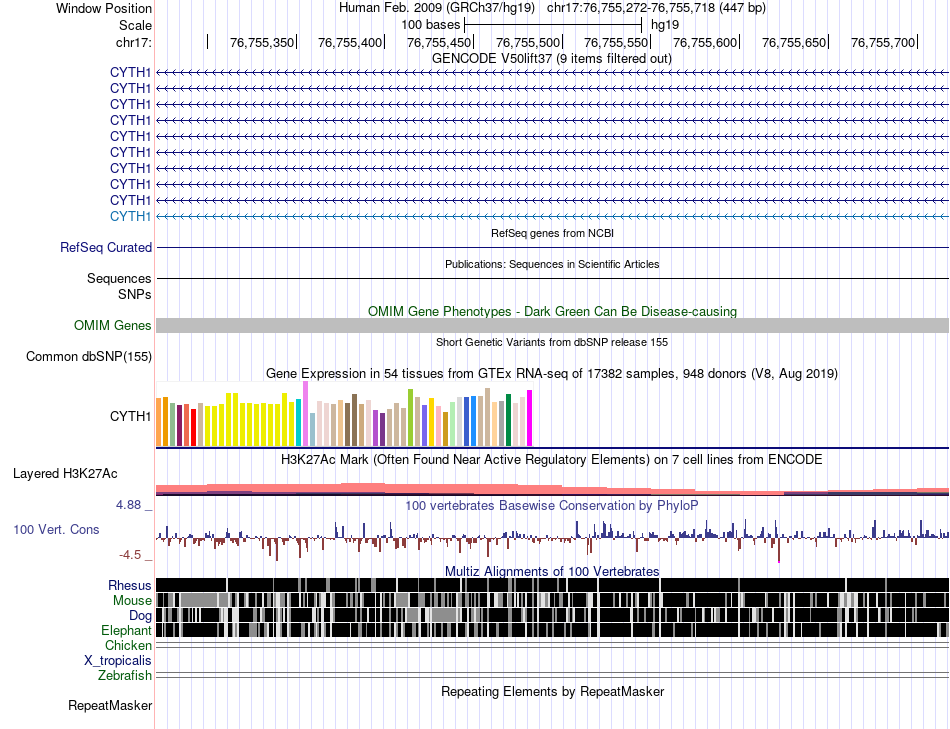Click the tall violet GTEx expression bar

[305, 414]
